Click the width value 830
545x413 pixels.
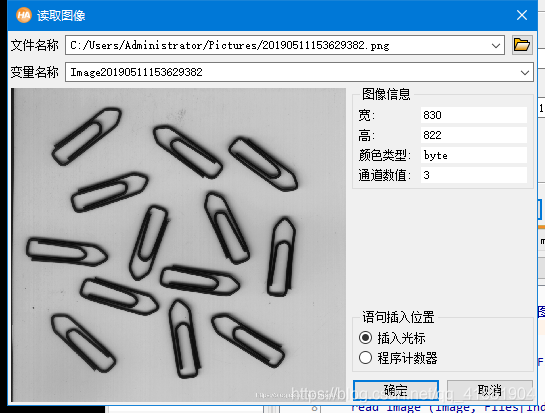[474, 115]
